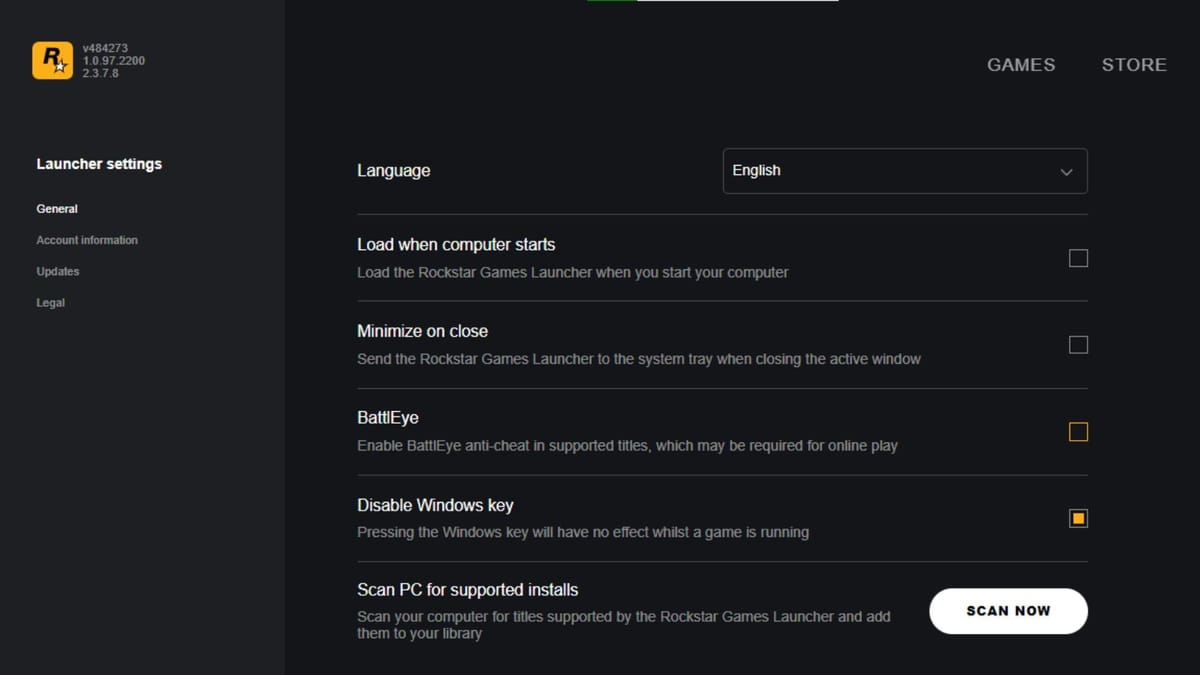Open the STORE tab
The image size is (1200, 675).
[x=1134, y=64]
